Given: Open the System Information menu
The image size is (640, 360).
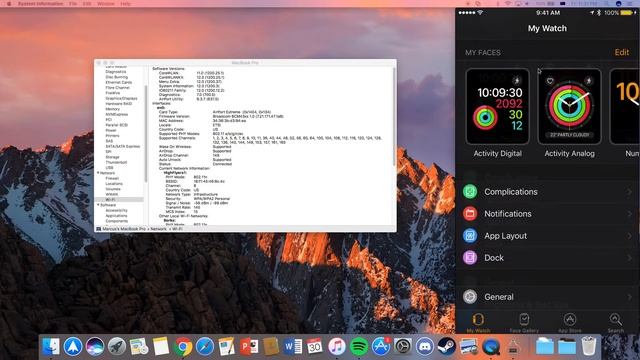Looking at the screenshot, I should tap(40, 4).
